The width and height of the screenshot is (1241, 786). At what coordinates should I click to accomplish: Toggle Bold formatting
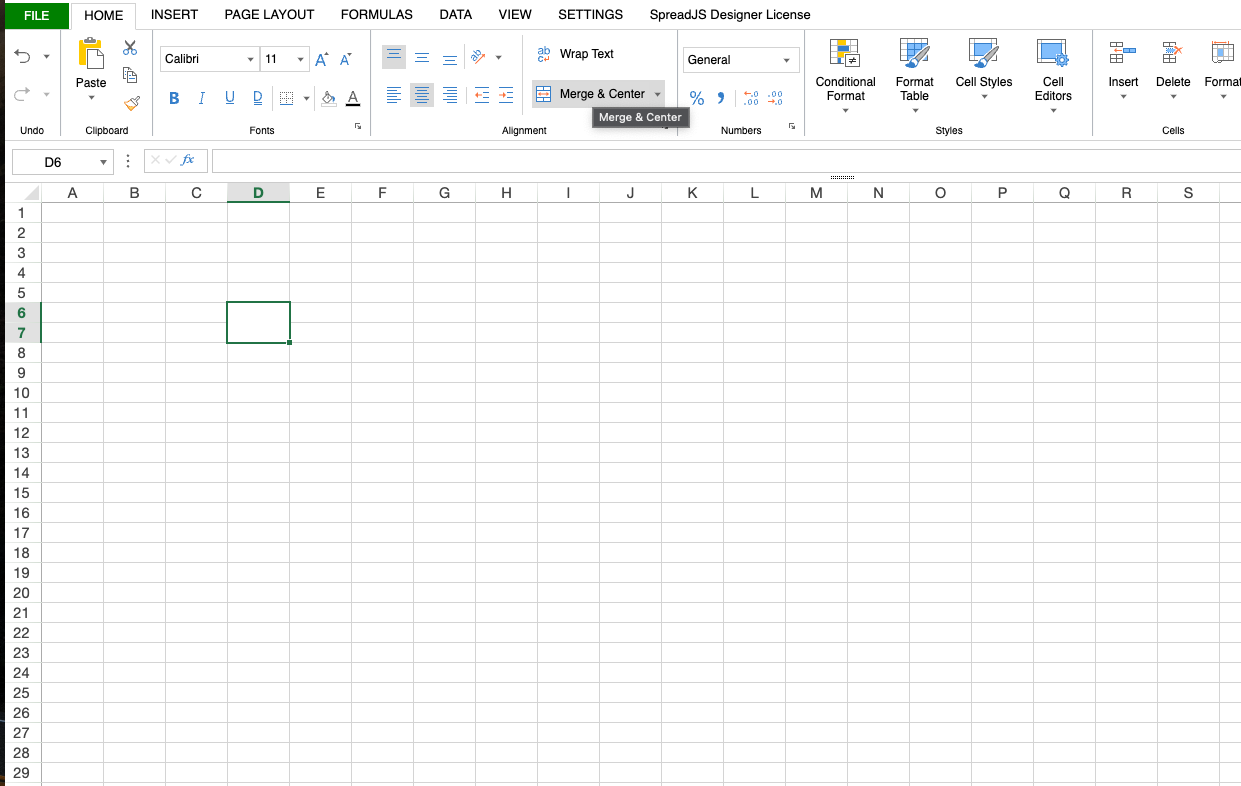[x=174, y=98]
